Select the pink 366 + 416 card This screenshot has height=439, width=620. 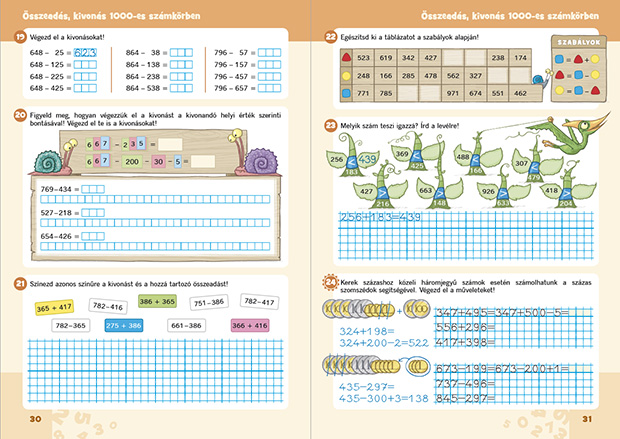(x=250, y=325)
